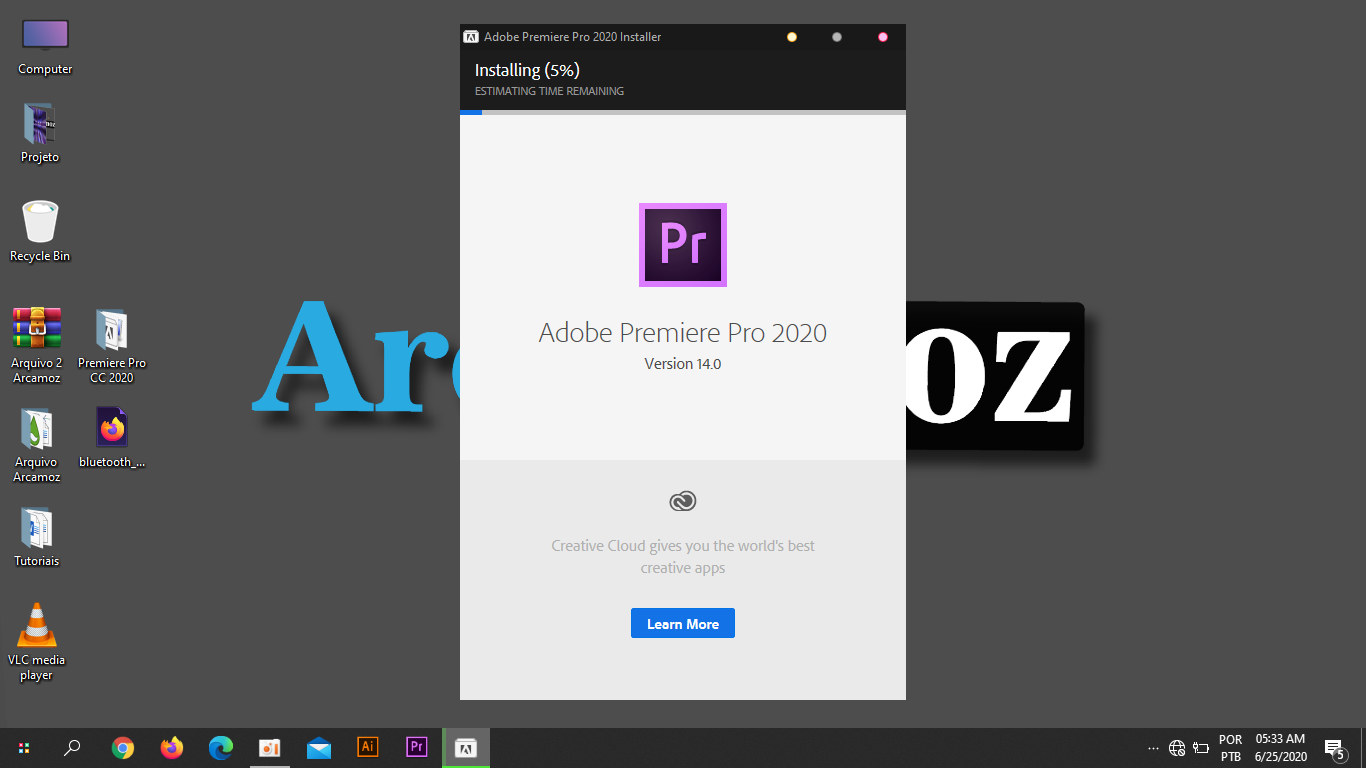Open the Windows Start menu

coord(24,748)
